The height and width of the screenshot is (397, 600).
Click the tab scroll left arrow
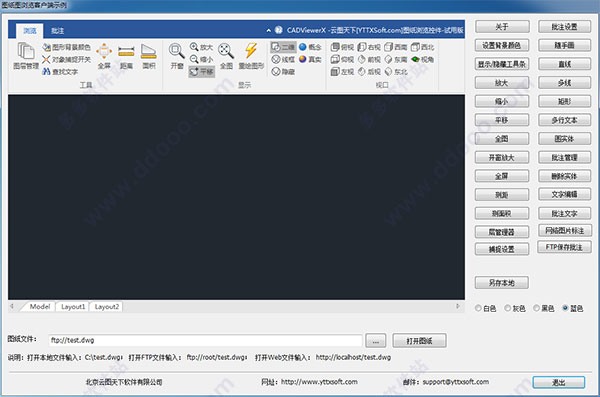point(11,306)
